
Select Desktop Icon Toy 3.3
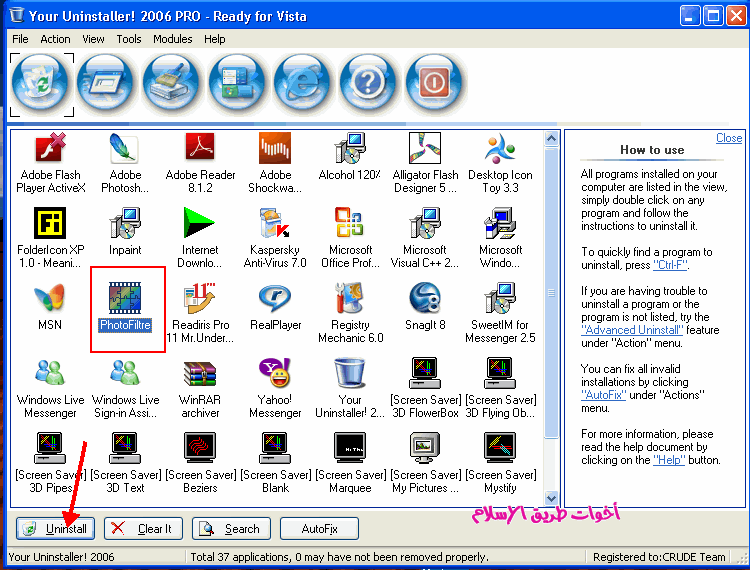(500, 164)
